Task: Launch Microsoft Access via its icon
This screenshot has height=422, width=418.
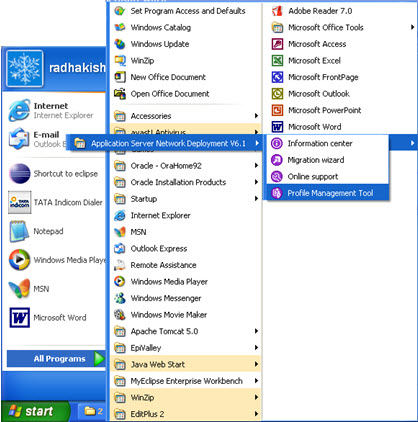Action: (x=277, y=44)
